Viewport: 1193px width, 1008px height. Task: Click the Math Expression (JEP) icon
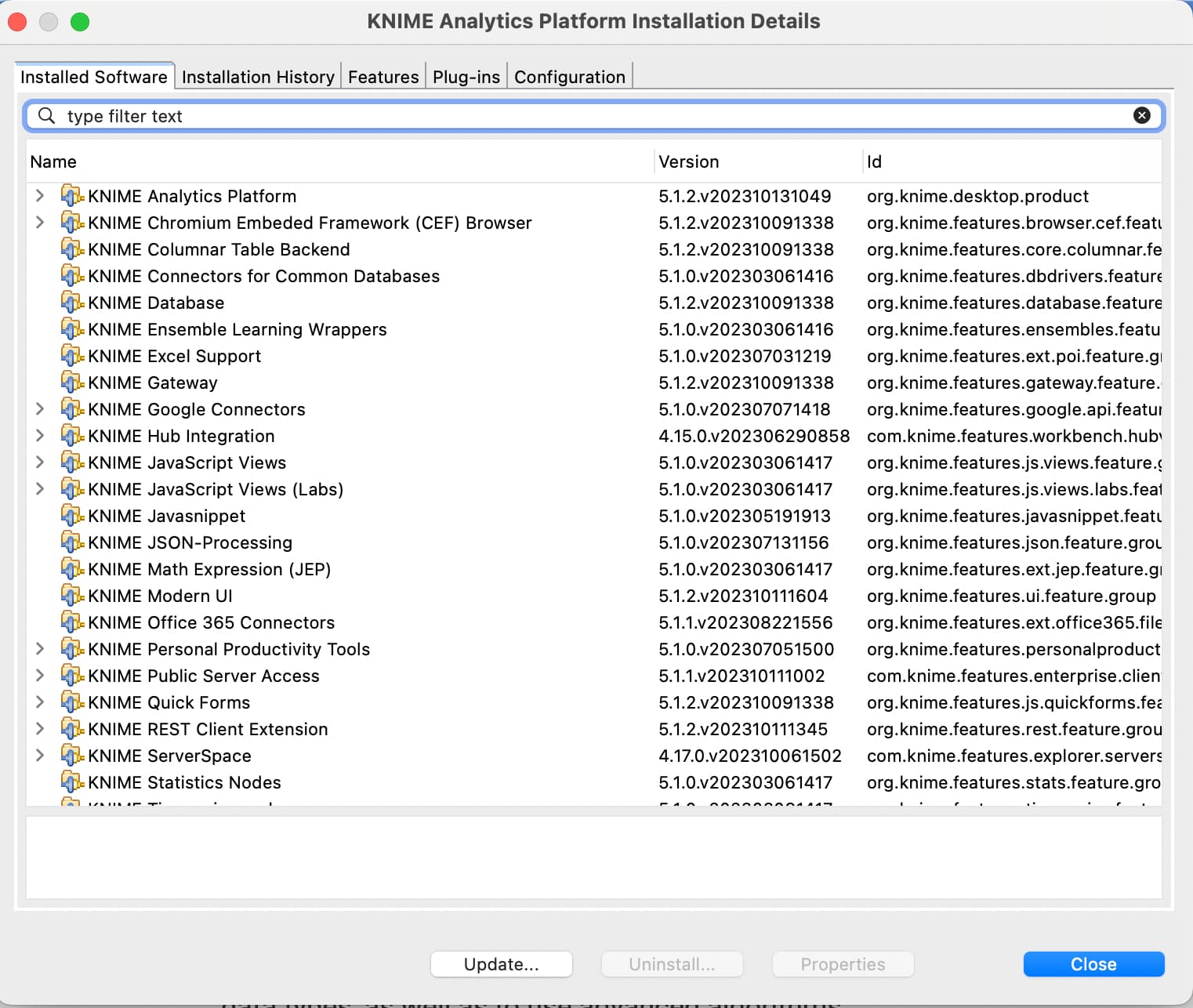click(72, 569)
